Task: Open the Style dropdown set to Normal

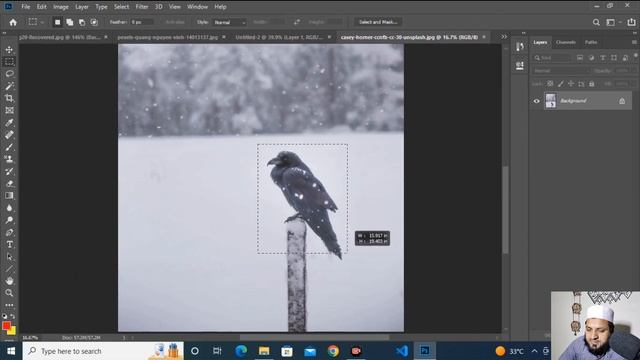Action: 230,22
